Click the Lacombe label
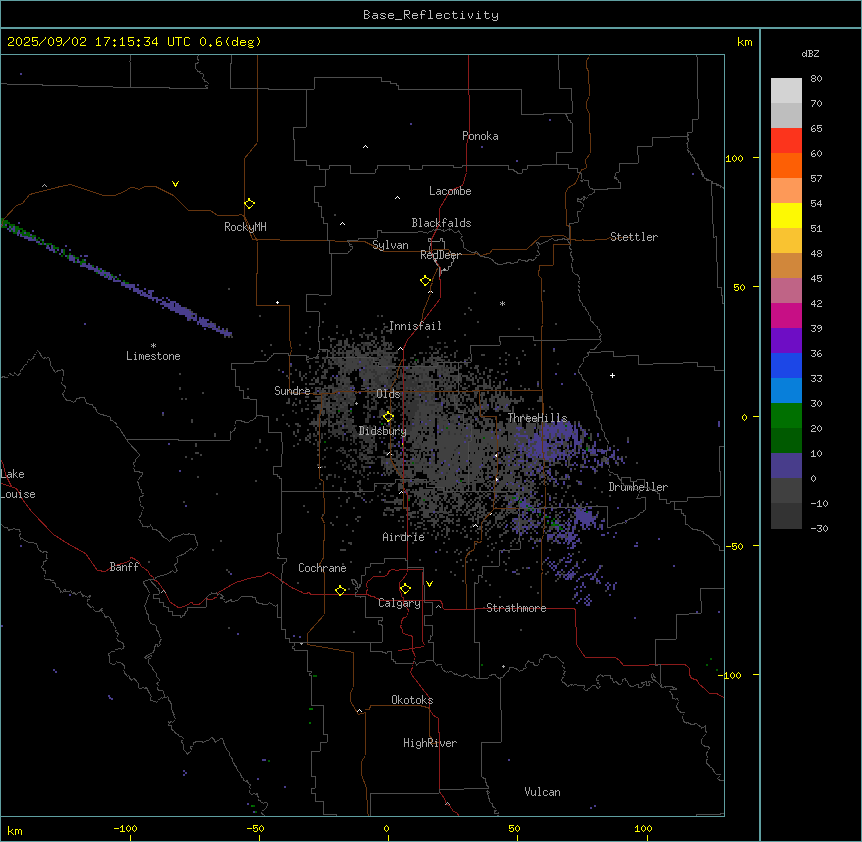This screenshot has height=842, width=862. 450,191
